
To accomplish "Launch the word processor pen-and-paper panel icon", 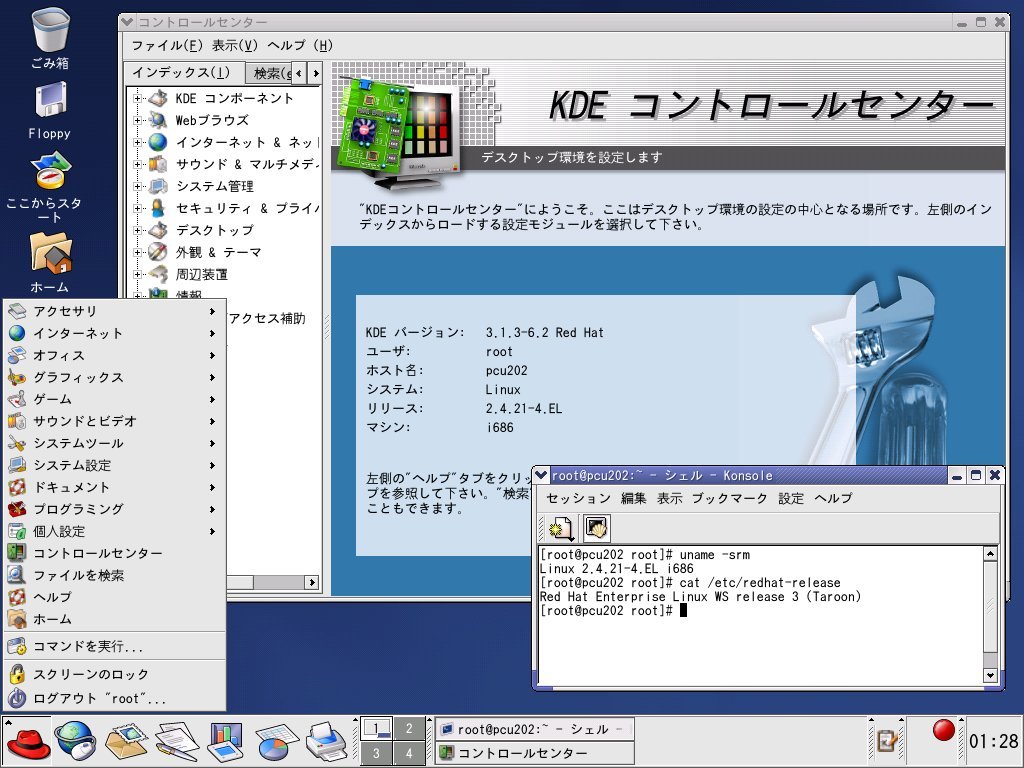I will 178,741.
